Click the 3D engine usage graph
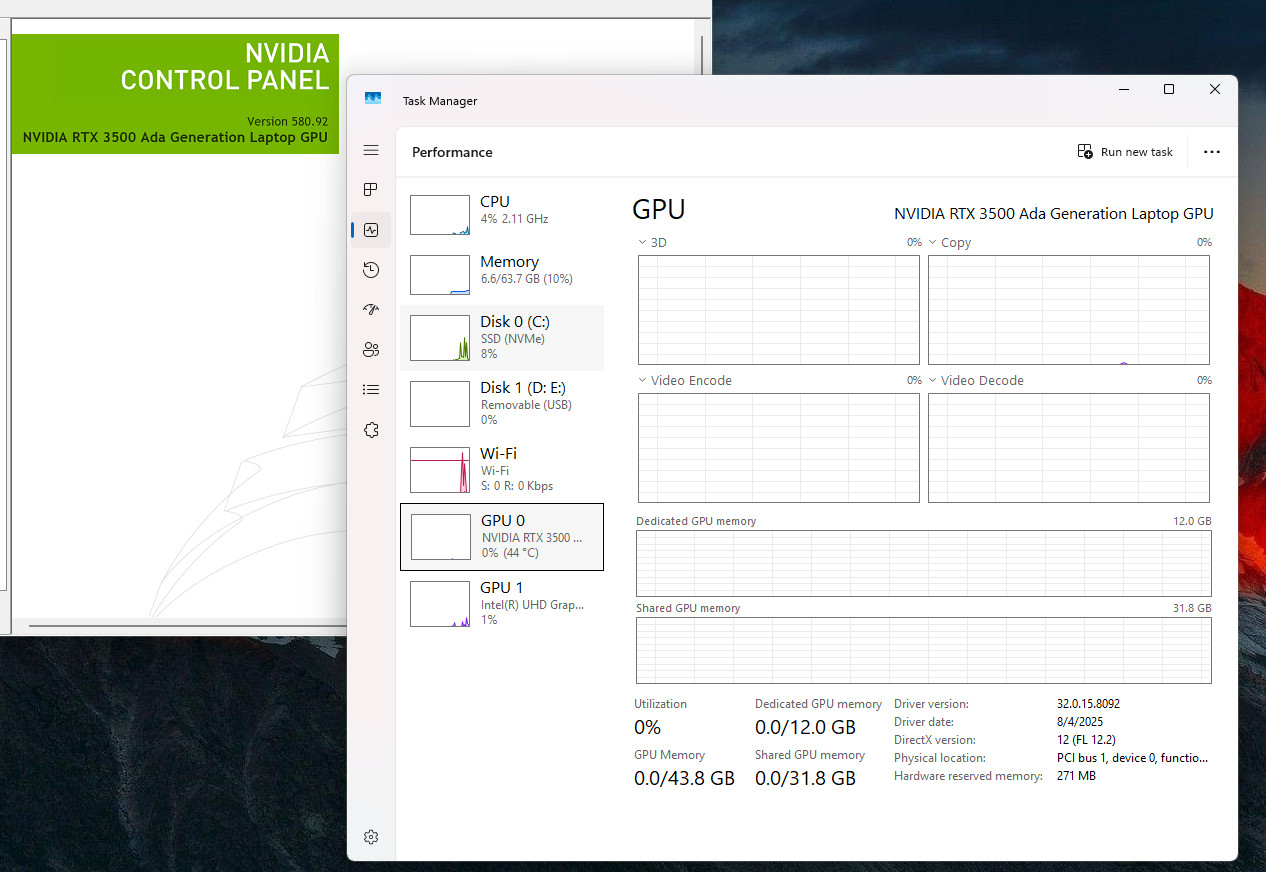The width and height of the screenshot is (1266, 872). (779, 310)
